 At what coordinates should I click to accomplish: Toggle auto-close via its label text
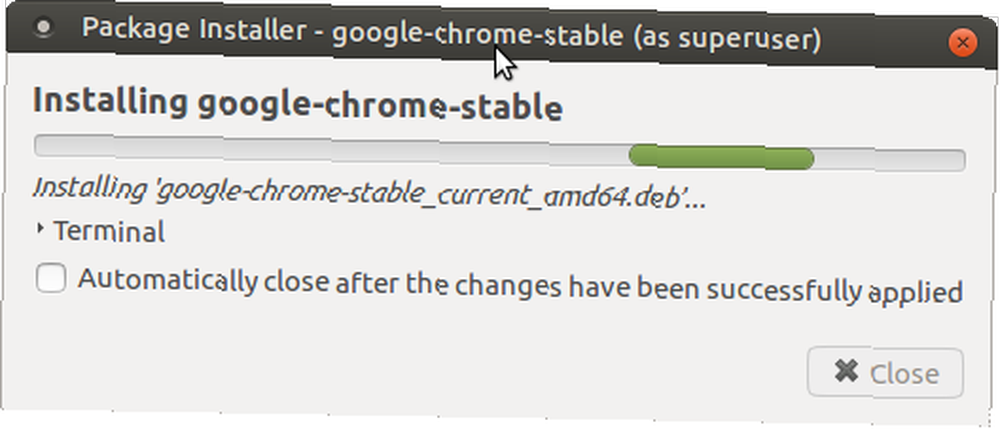pos(520,284)
